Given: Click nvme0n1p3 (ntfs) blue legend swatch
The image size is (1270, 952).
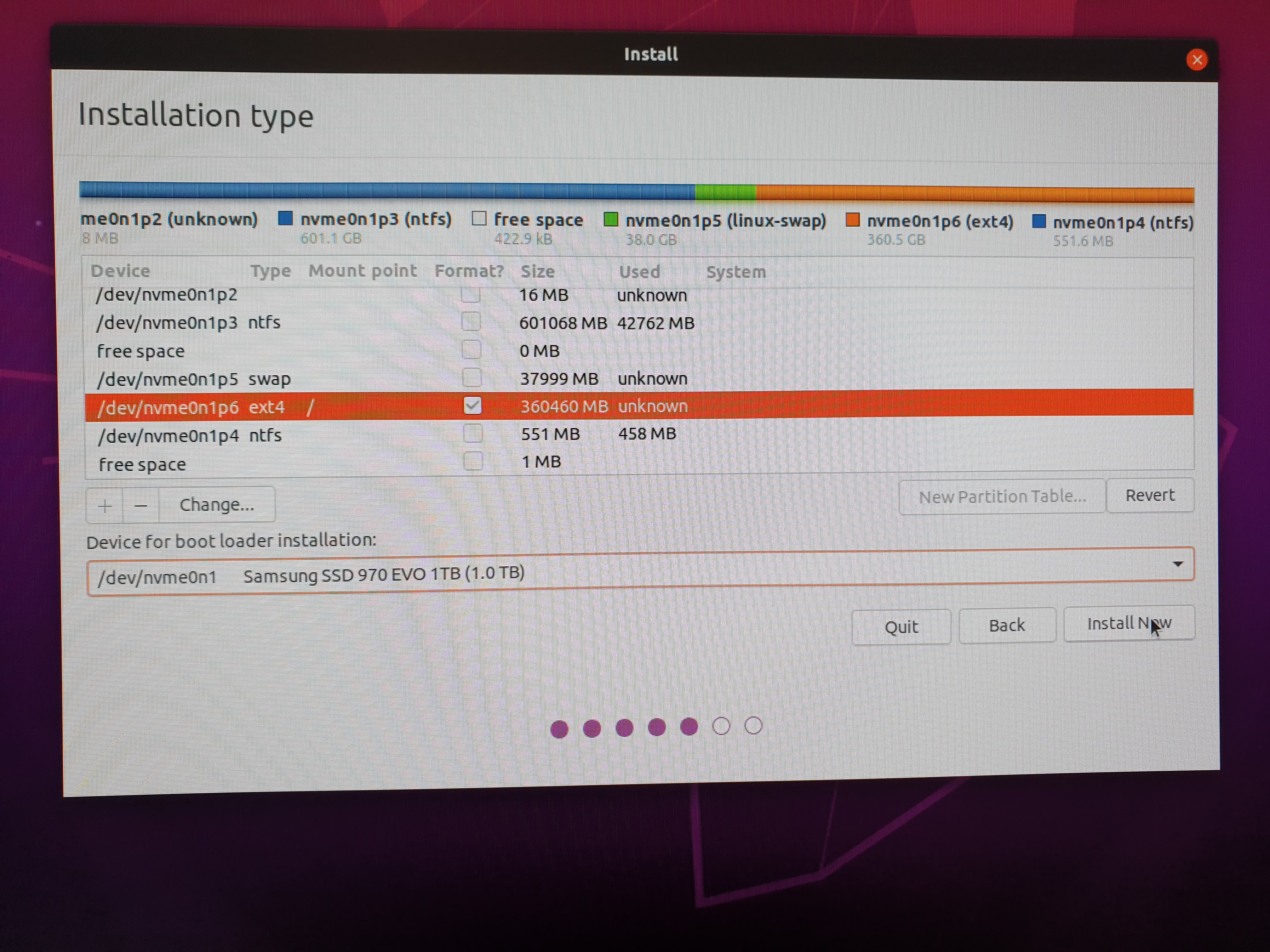Looking at the screenshot, I should (285, 218).
